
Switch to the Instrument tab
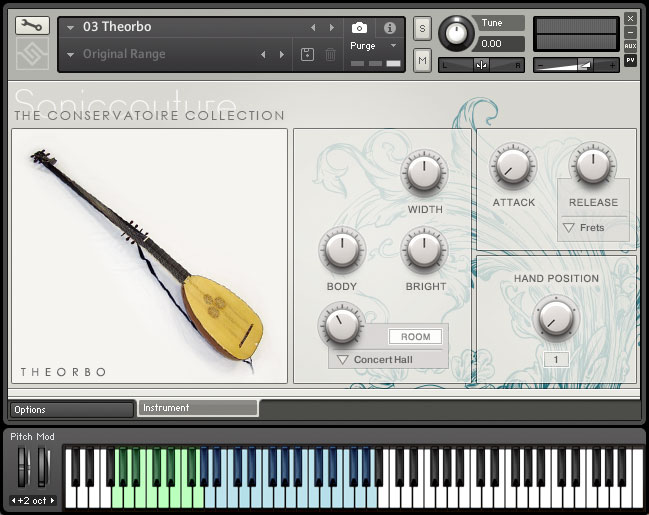pyautogui.click(x=198, y=408)
